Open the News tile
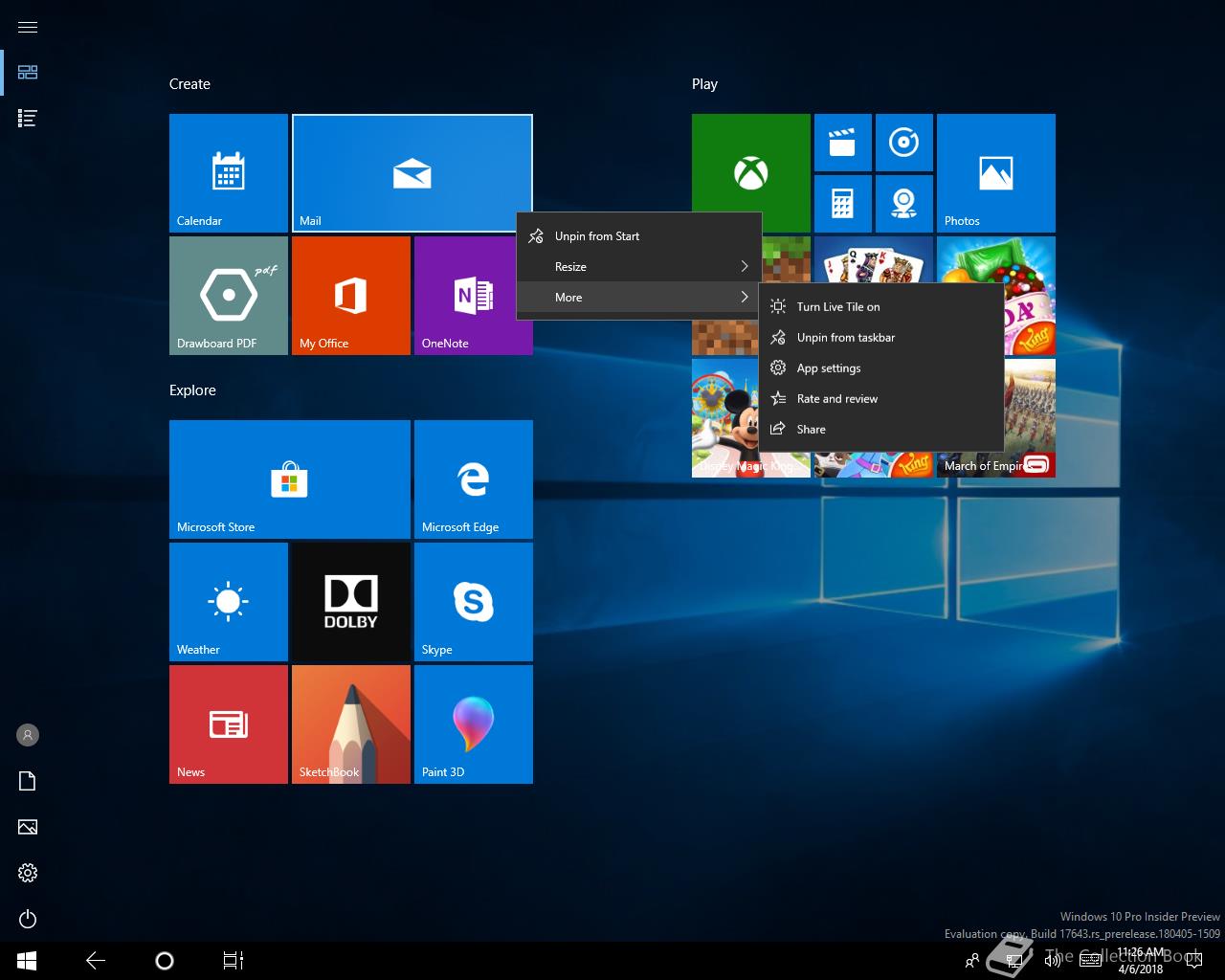This screenshot has width=1225, height=980. pyautogui.click(x=229, y=724)
